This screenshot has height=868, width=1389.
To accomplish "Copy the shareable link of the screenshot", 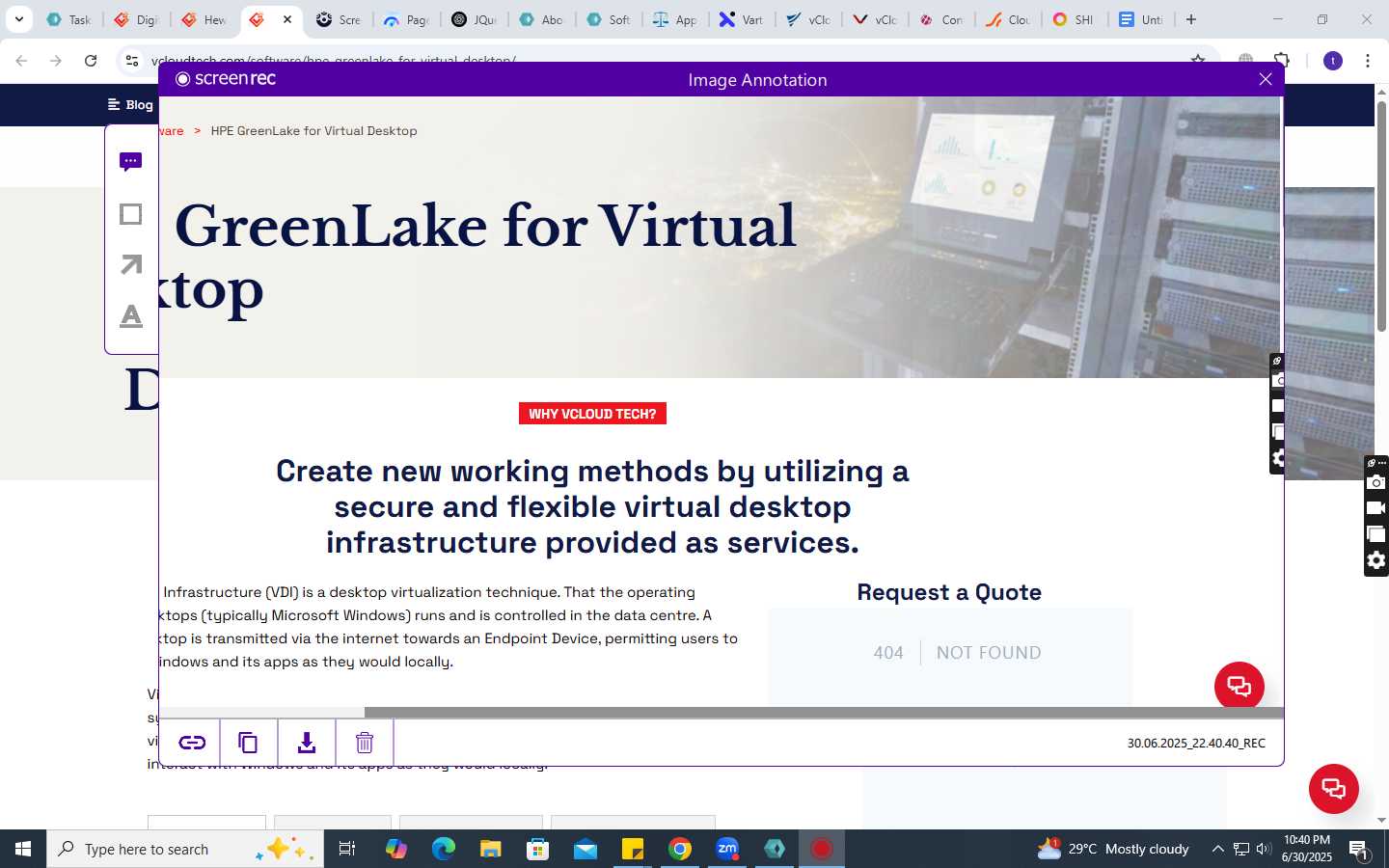I will coord(192,743).
